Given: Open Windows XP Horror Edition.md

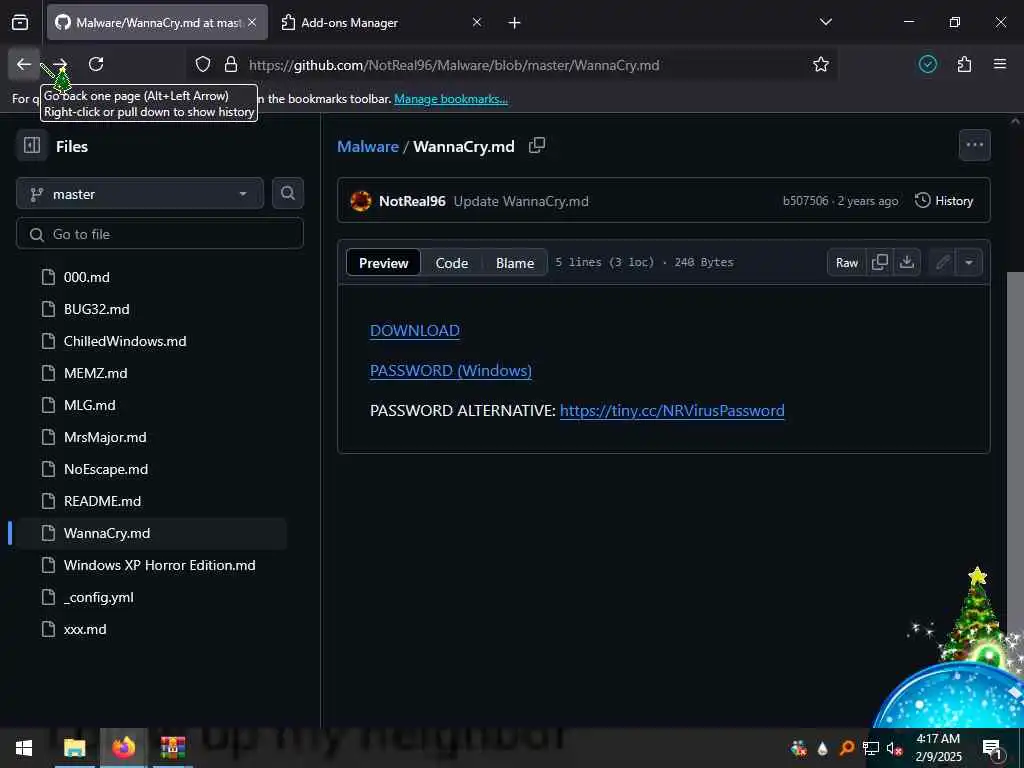Looking at the screenshot, I should (x=159, y=565).
